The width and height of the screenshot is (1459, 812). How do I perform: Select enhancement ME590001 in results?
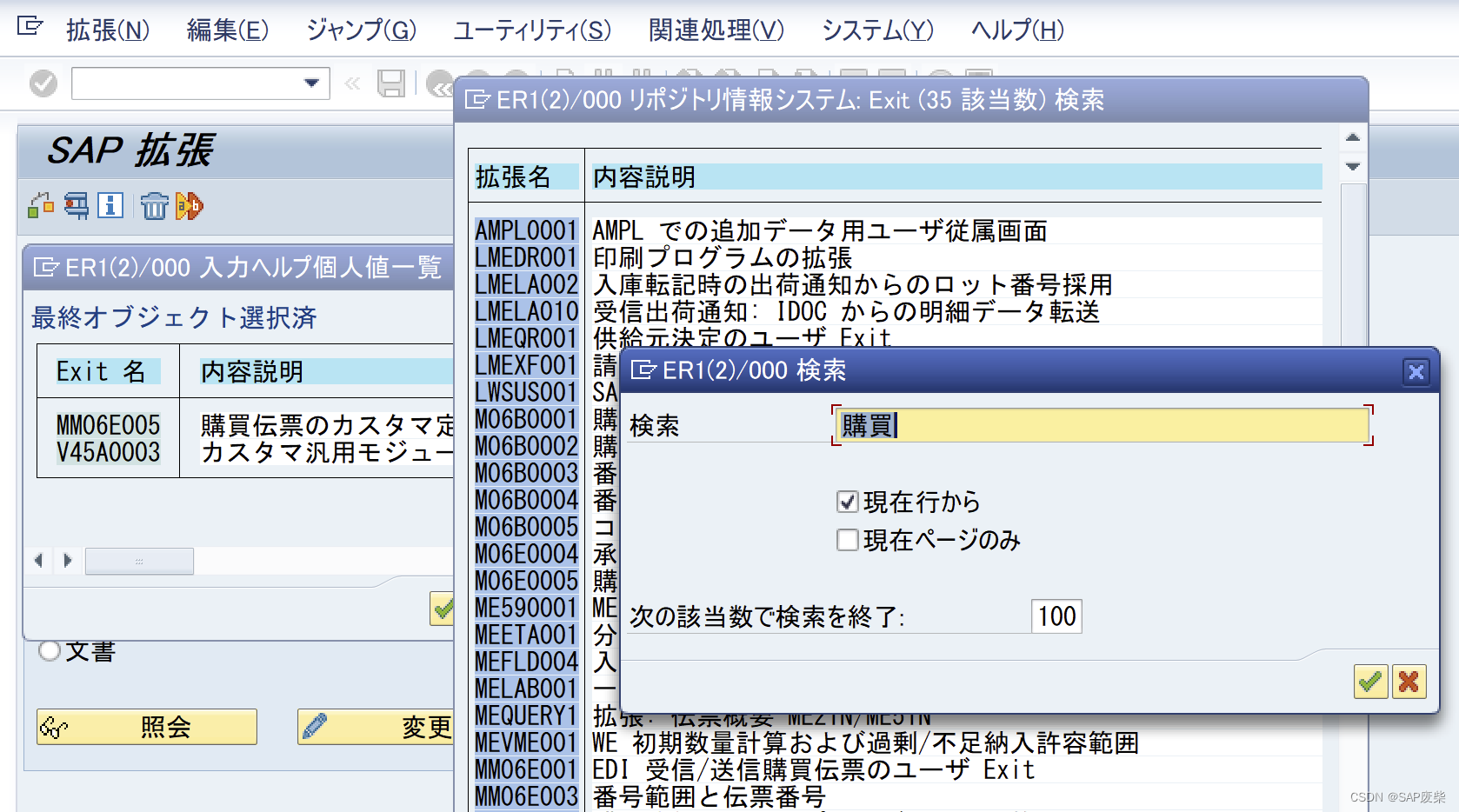[526, 608]
